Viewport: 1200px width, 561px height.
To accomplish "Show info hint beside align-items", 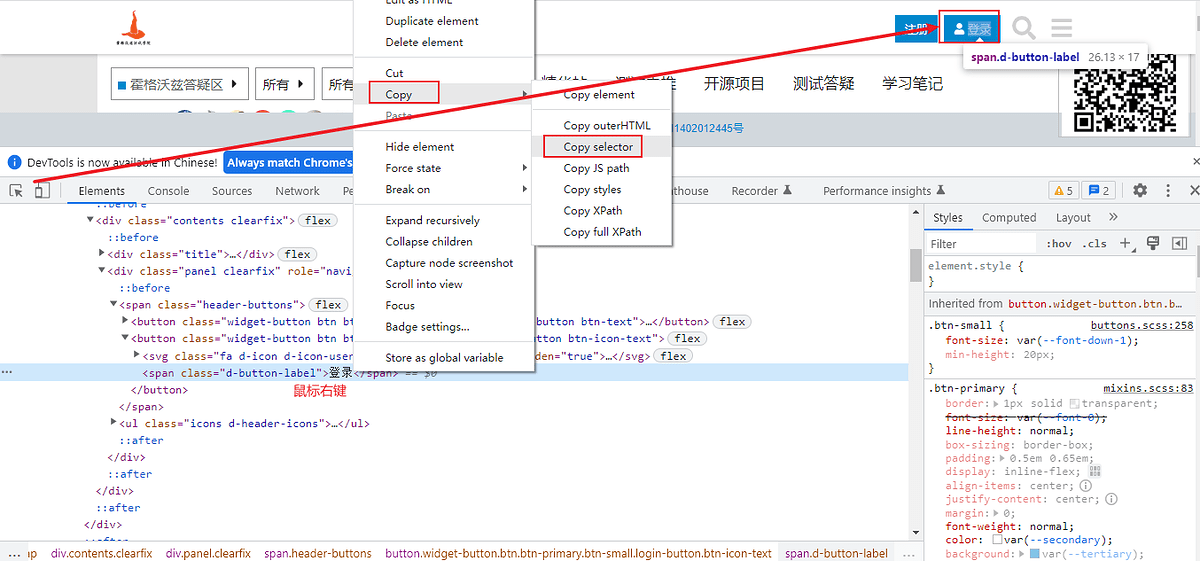I will pyautogui.click(x=1086, y=485).
